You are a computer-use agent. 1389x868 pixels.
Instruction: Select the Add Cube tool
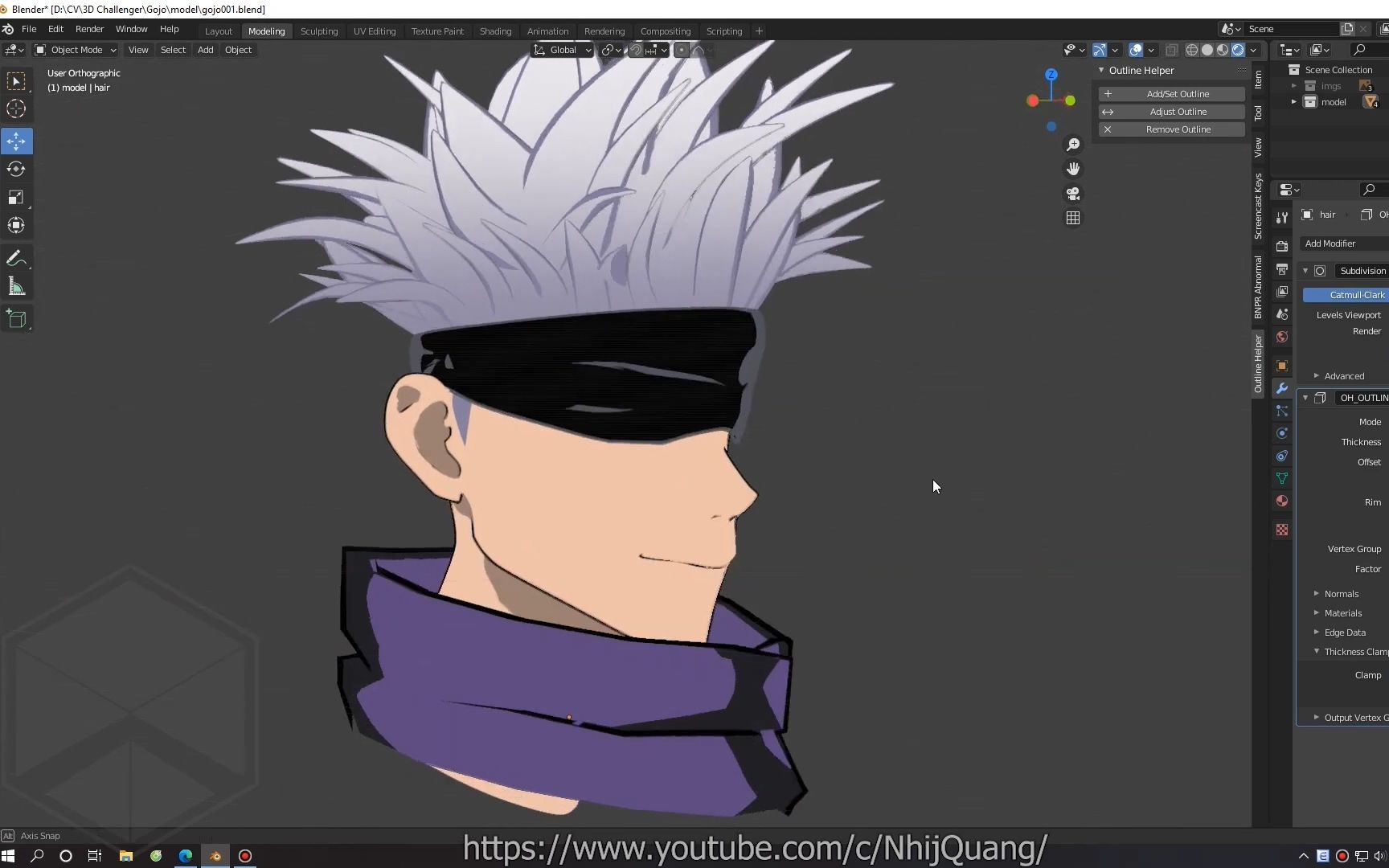[x=16, y=319]
